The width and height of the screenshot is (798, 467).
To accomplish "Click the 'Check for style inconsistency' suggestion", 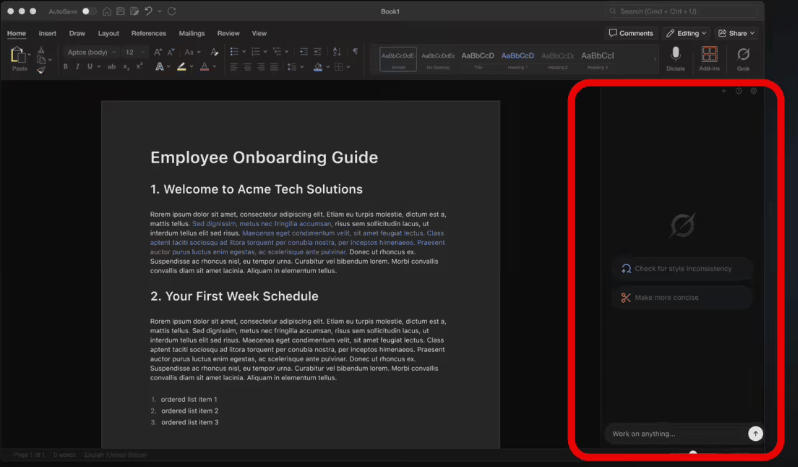I will [x=682, y=269].
